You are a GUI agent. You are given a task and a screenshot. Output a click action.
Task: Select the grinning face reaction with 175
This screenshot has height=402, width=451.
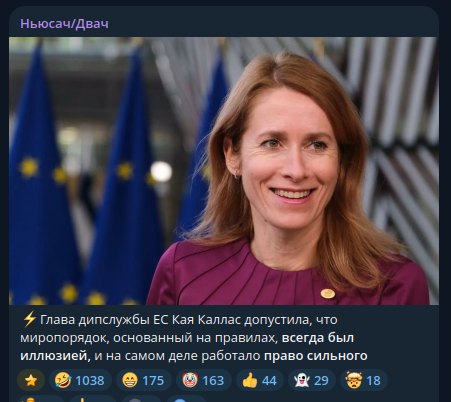144,380
